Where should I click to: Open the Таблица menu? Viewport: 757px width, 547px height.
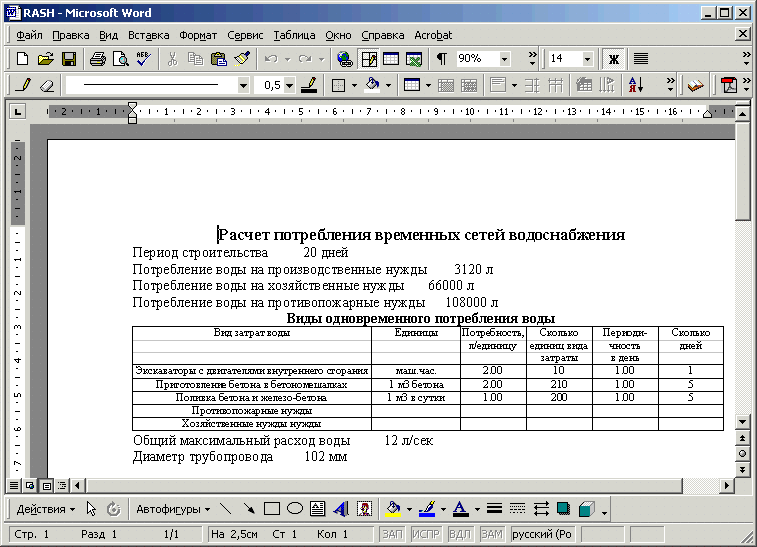[294, 35]
